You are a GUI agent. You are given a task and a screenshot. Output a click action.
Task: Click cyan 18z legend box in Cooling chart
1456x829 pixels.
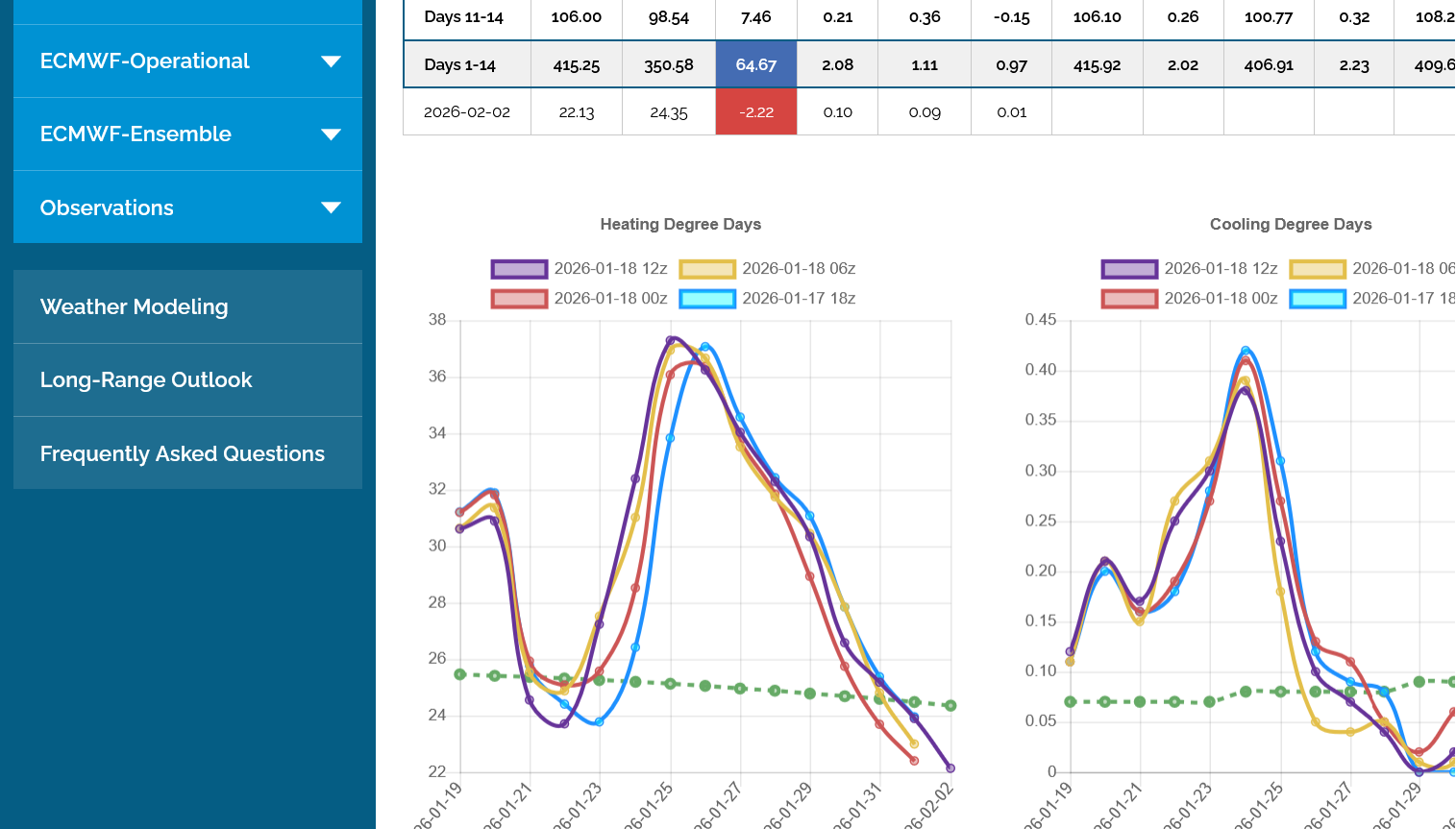(x=1318, y=299)
